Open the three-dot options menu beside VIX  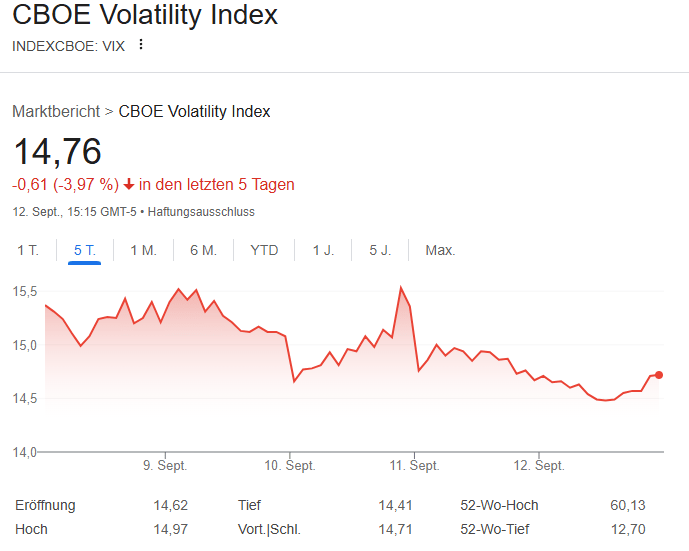point(141,45)
